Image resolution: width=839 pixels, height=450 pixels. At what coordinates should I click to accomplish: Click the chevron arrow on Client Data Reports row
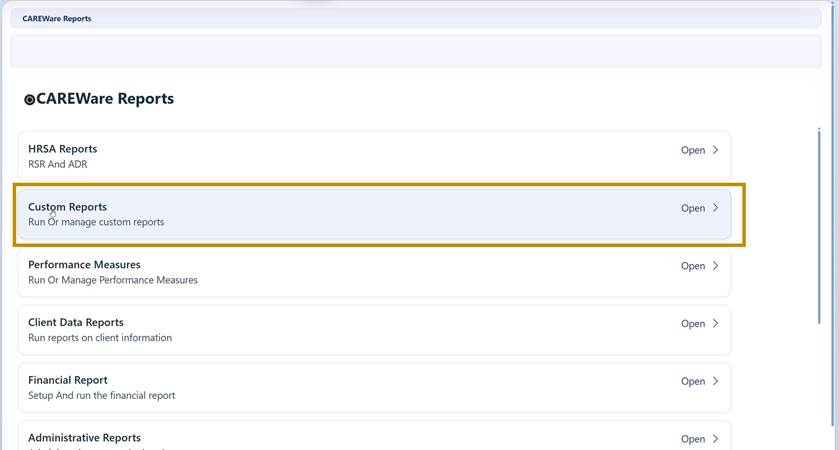pyautogui.click(x=715, y=323)
